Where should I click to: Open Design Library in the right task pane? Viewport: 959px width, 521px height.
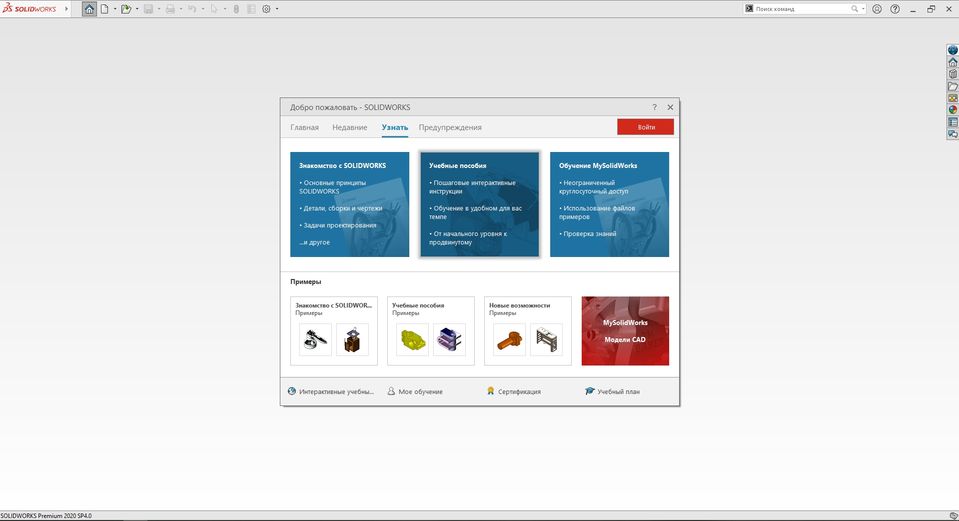coord(952,74)
